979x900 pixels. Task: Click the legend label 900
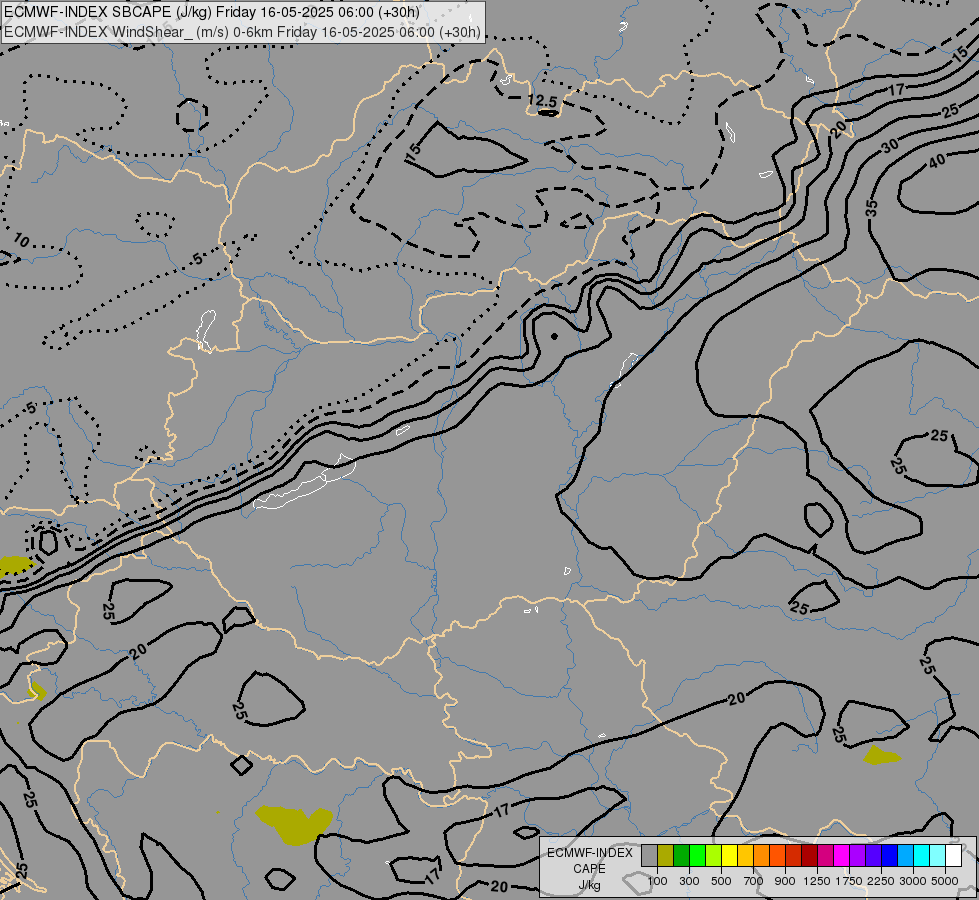pos(785,881)
